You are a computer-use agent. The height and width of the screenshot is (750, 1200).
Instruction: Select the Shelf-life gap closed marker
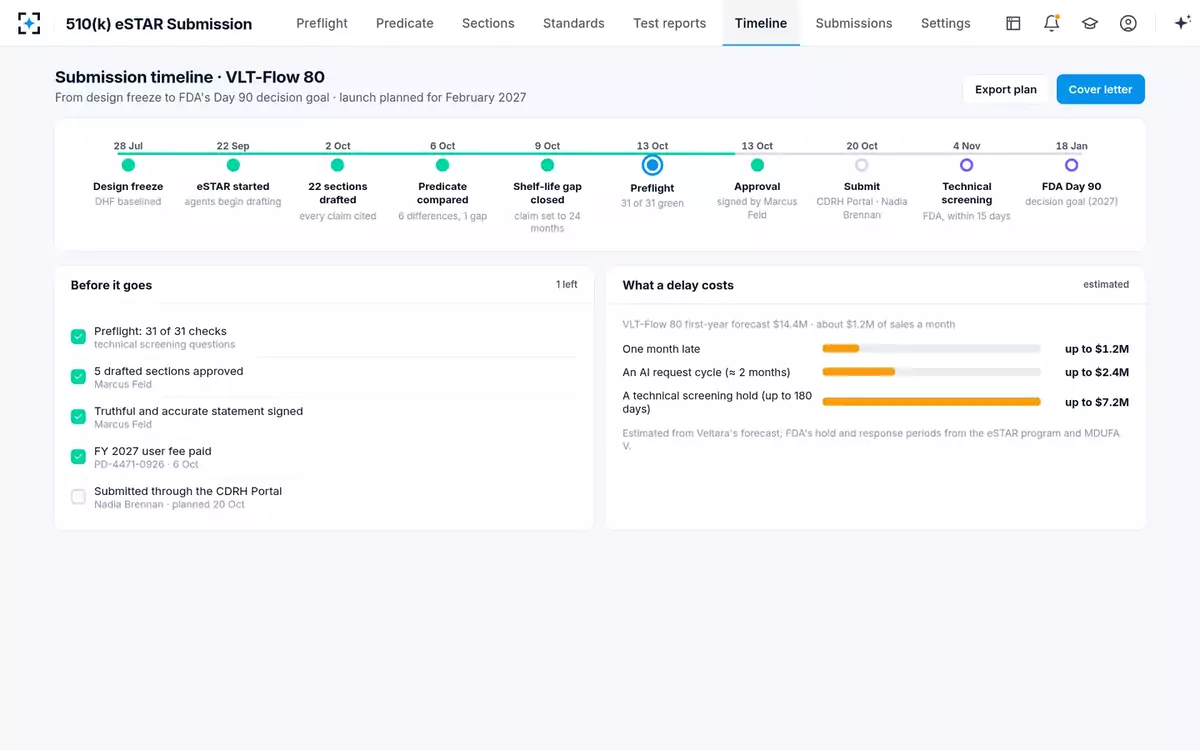point(547,165)
